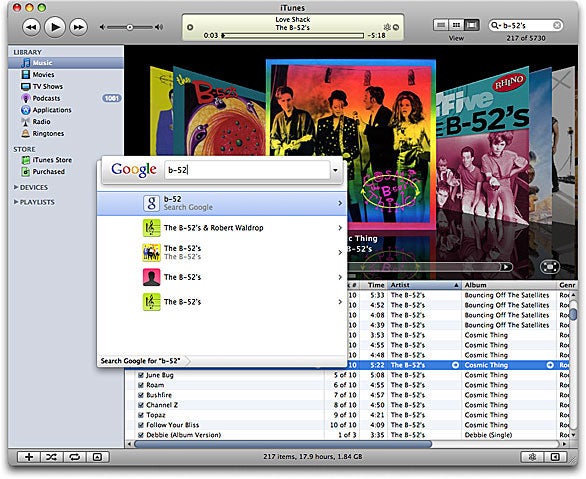
Task: Click the mute speaker icon
Action: click(x=102, y=27)
